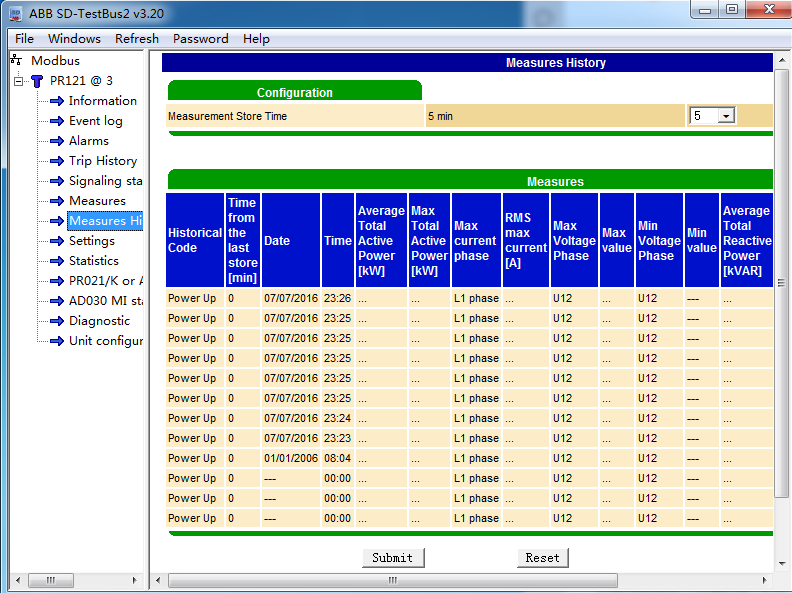Click the arrow icon beside Unit configuration
Viewport: 792px width, 593px height.
[x=57, y=341]
